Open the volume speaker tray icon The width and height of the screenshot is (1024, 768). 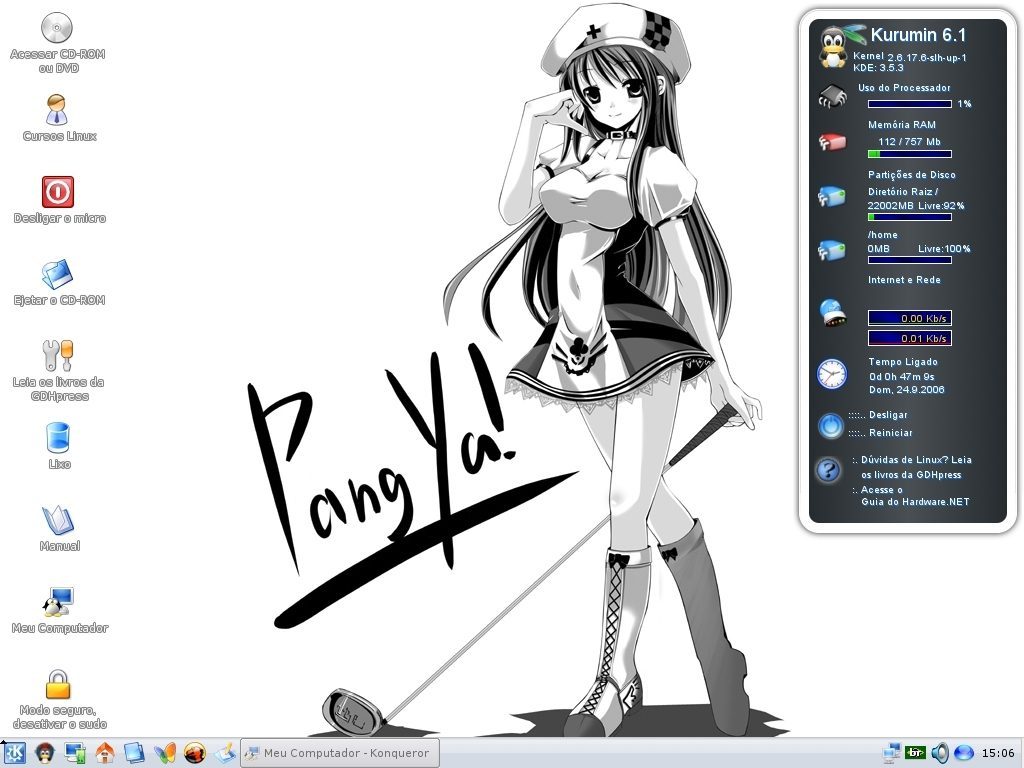click(x=939, y=753)
